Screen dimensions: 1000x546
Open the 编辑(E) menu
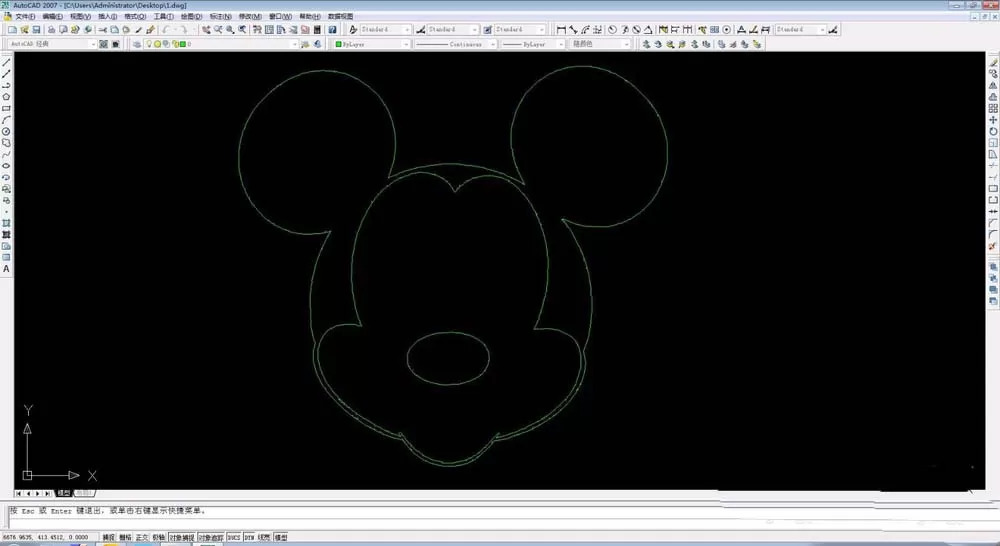tap(52, 17)
